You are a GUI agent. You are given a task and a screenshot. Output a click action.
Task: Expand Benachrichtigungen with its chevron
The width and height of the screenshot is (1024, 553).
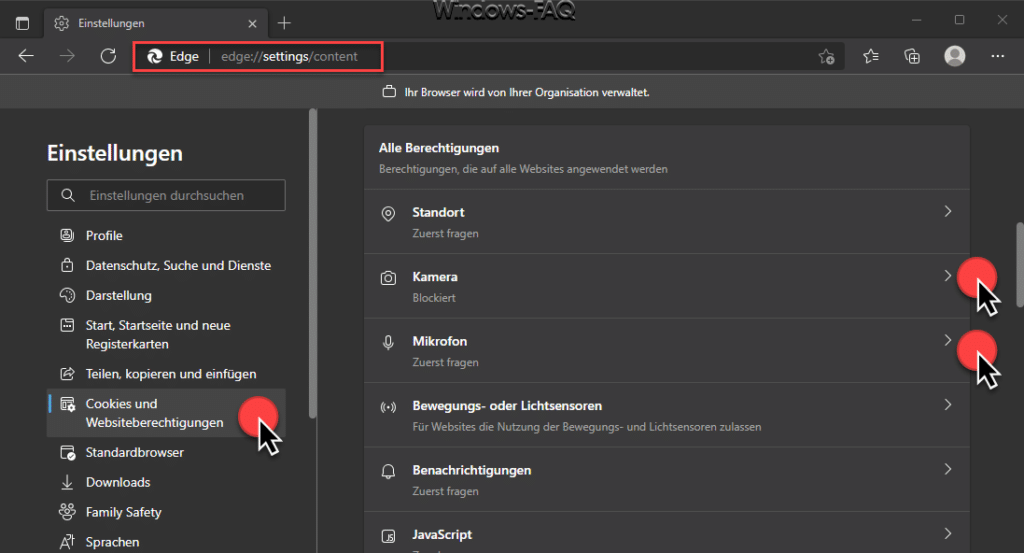948,469
